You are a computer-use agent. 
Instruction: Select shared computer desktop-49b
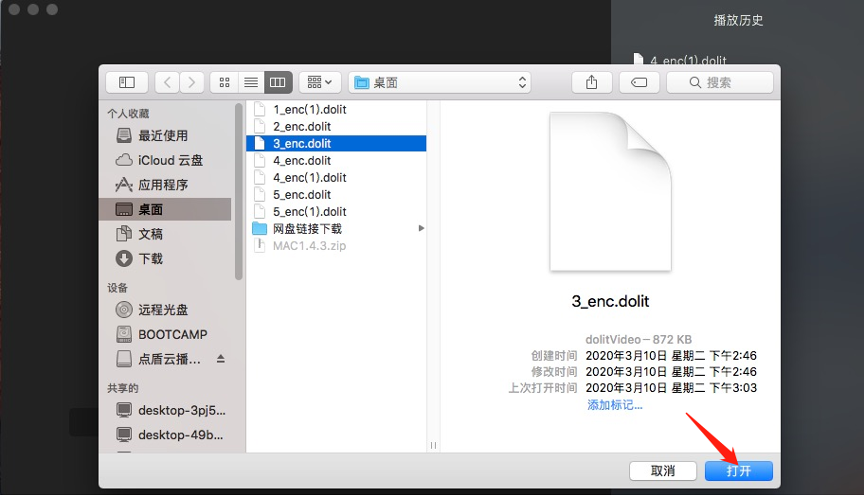coord(165,435)
